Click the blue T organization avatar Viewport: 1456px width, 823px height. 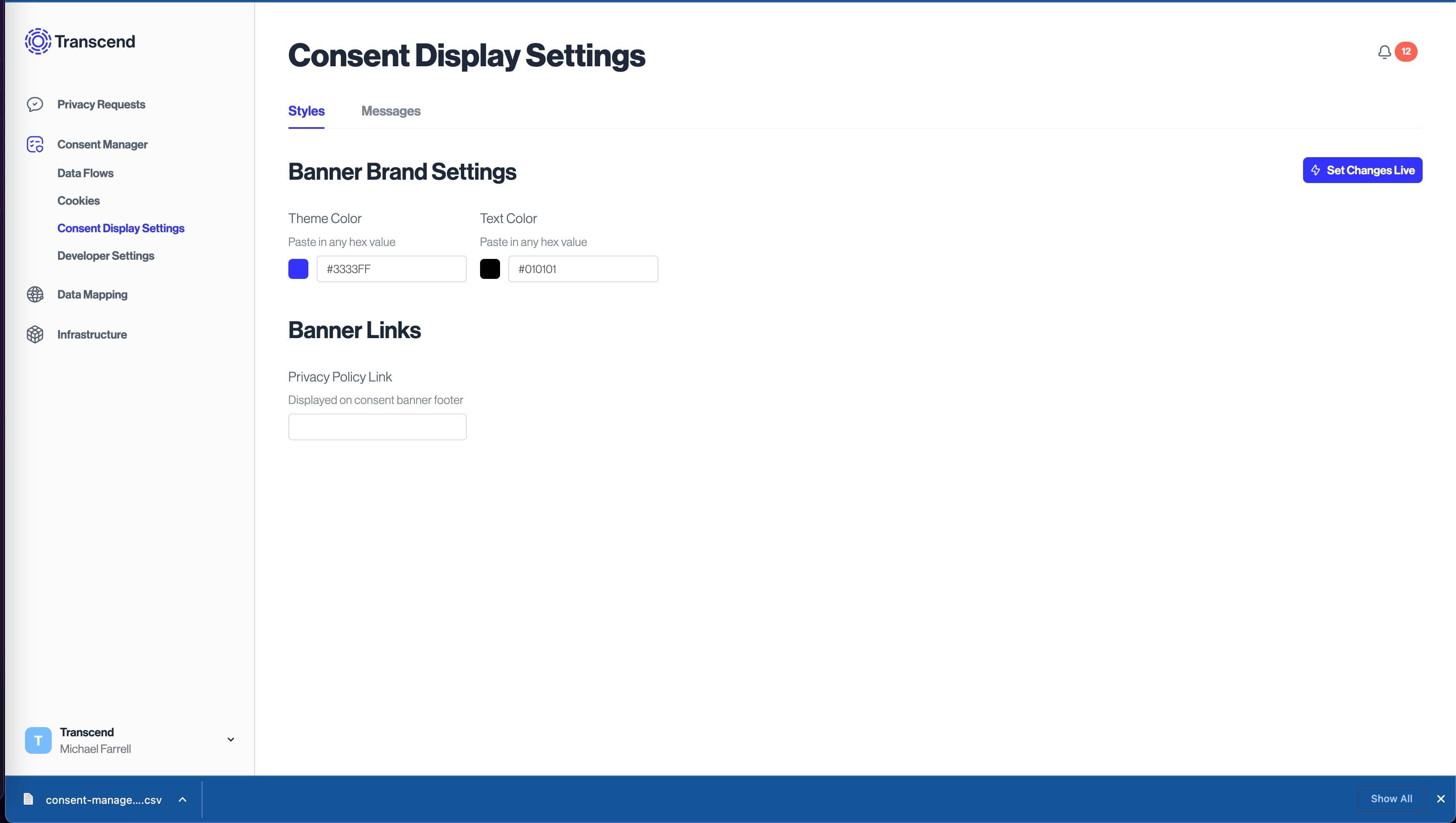(x=38, y=740)
